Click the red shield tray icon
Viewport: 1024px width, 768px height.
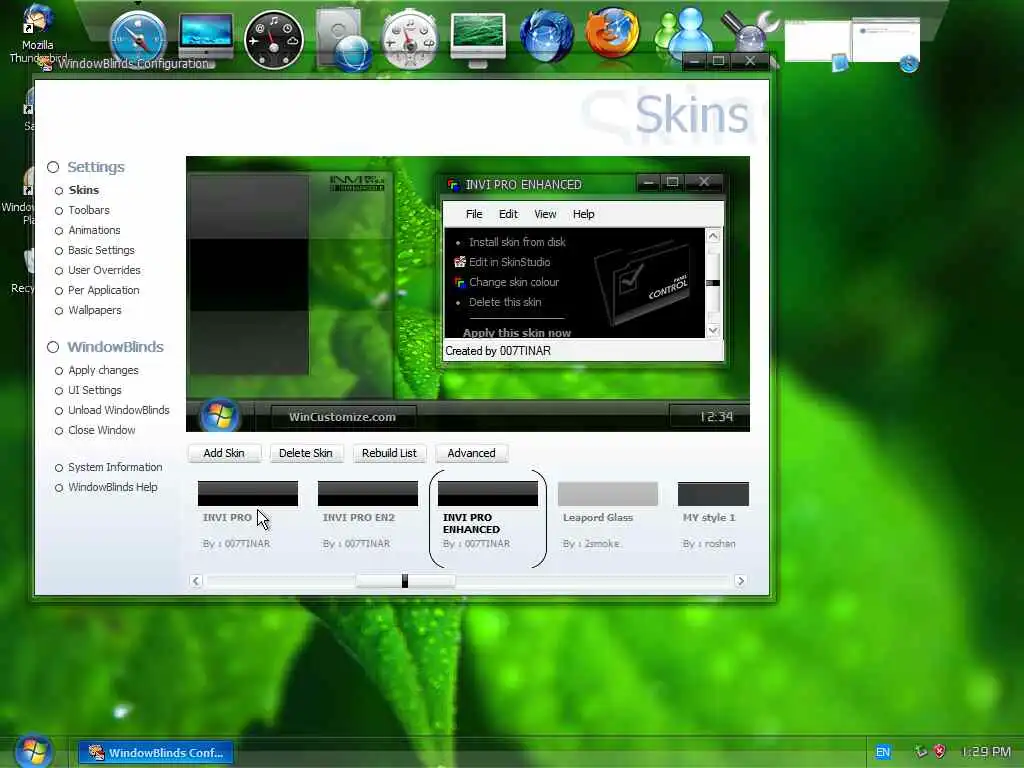point(940,752)
